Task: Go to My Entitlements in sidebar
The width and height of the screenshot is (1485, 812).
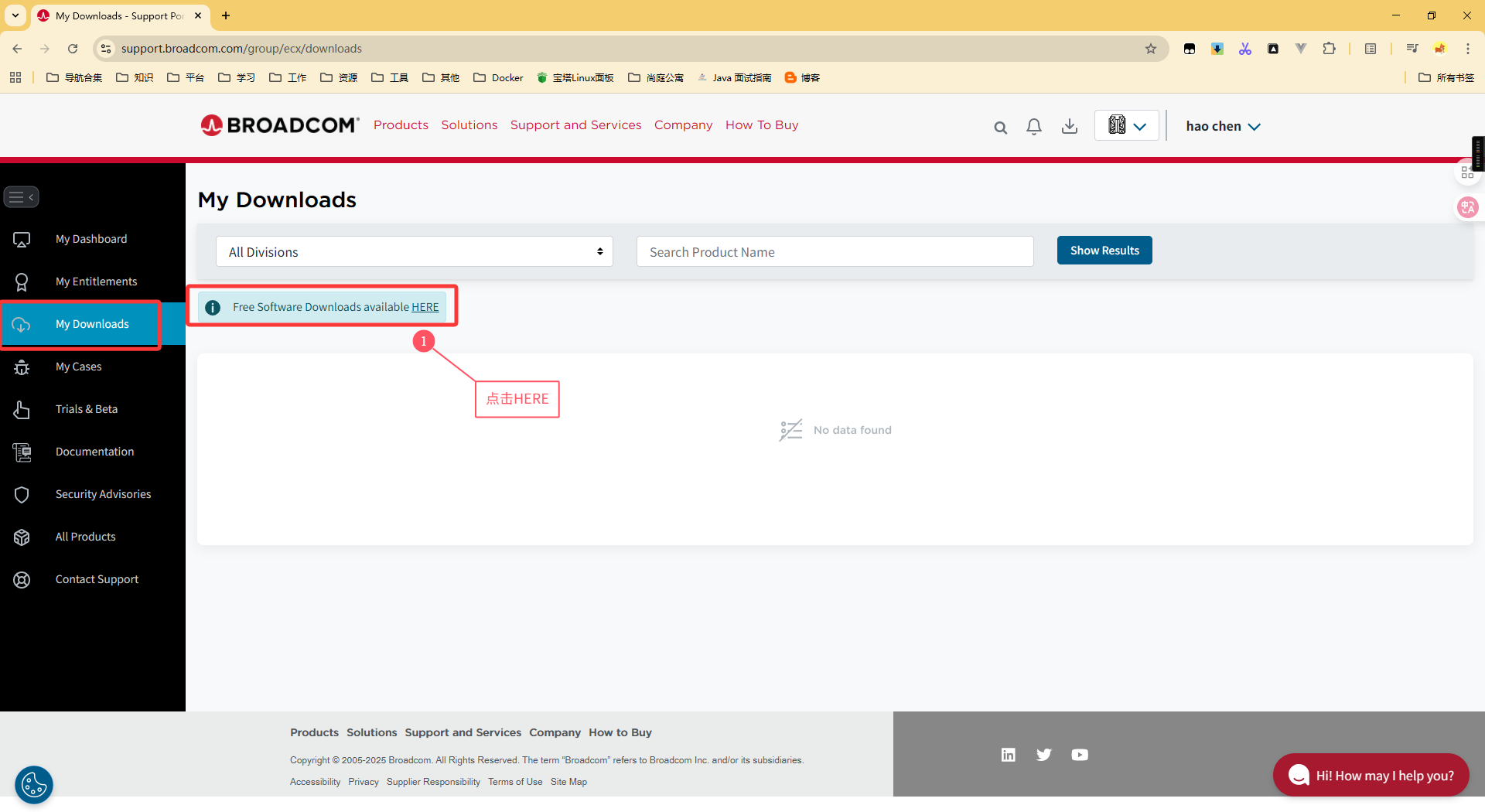Action: pyautogui.click(x=96, y=281)
